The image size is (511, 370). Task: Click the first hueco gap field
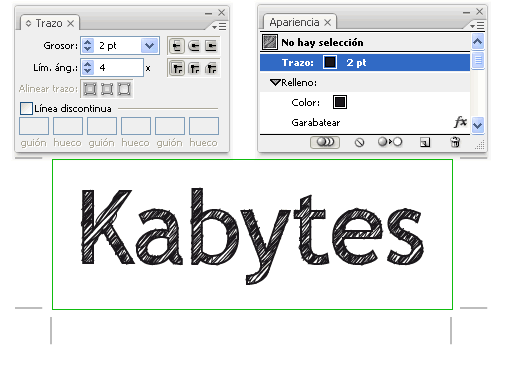pyautogui.click(x=68, y=126)
